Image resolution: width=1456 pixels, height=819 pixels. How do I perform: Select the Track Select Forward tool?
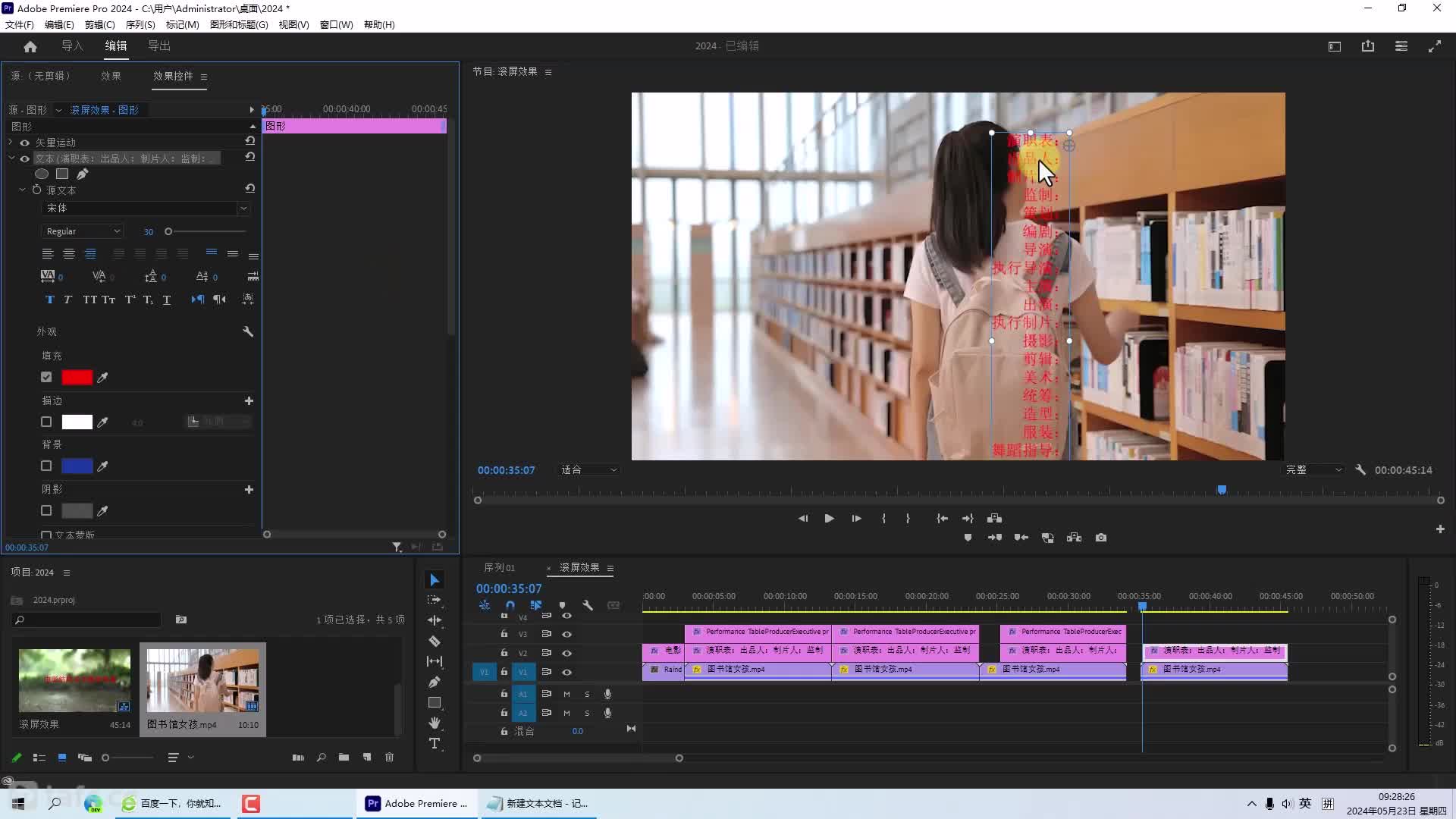[435, 600]
